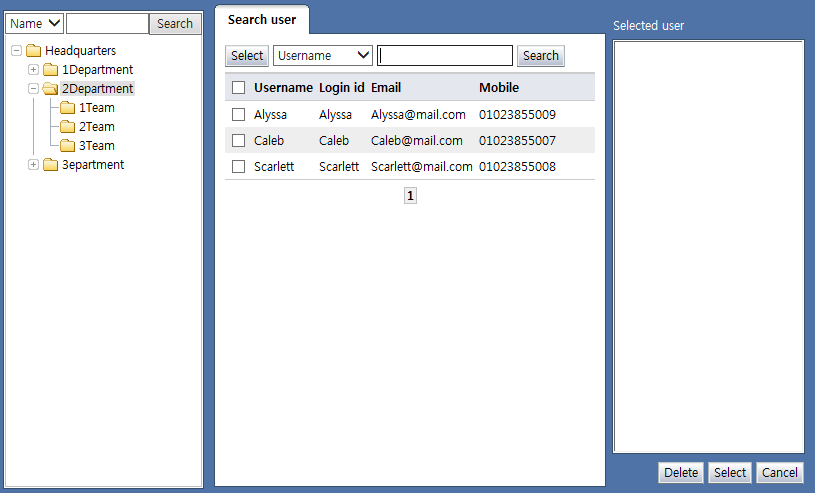Click the 3Team folder icon
This screenshot has height=493, width=815.
[x=67, y=146]
